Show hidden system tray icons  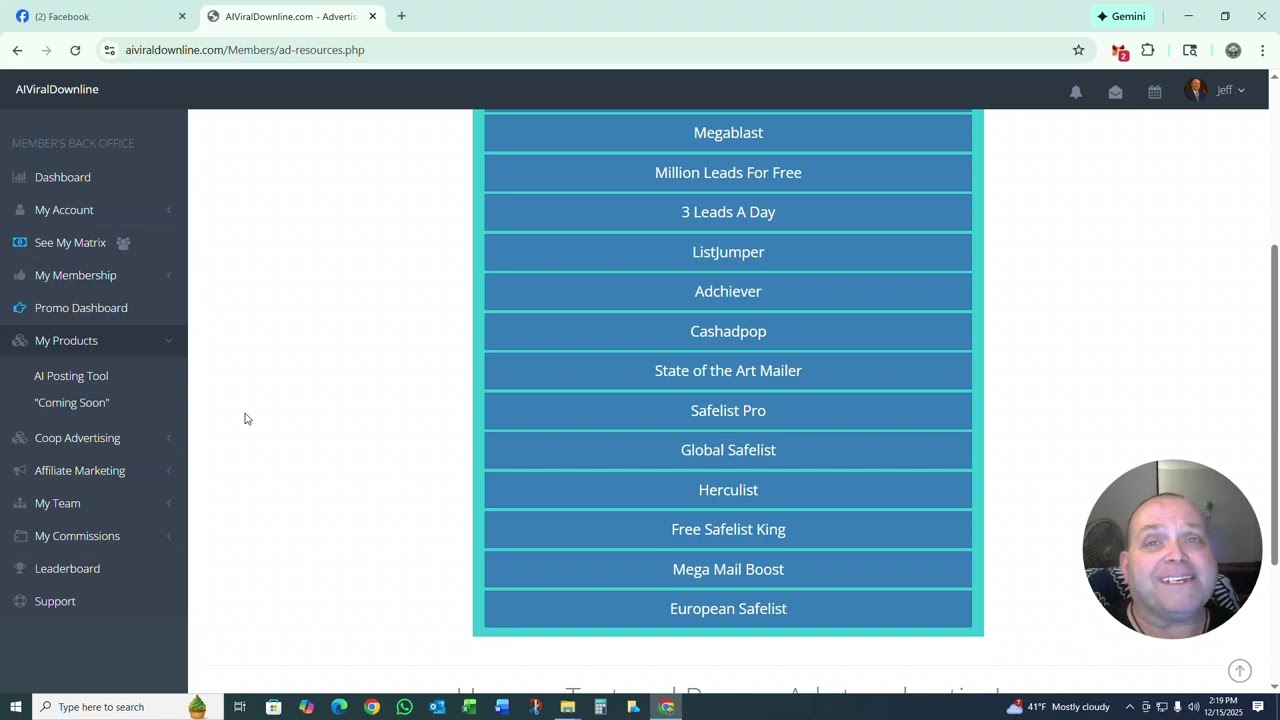tap(1129, 707)
